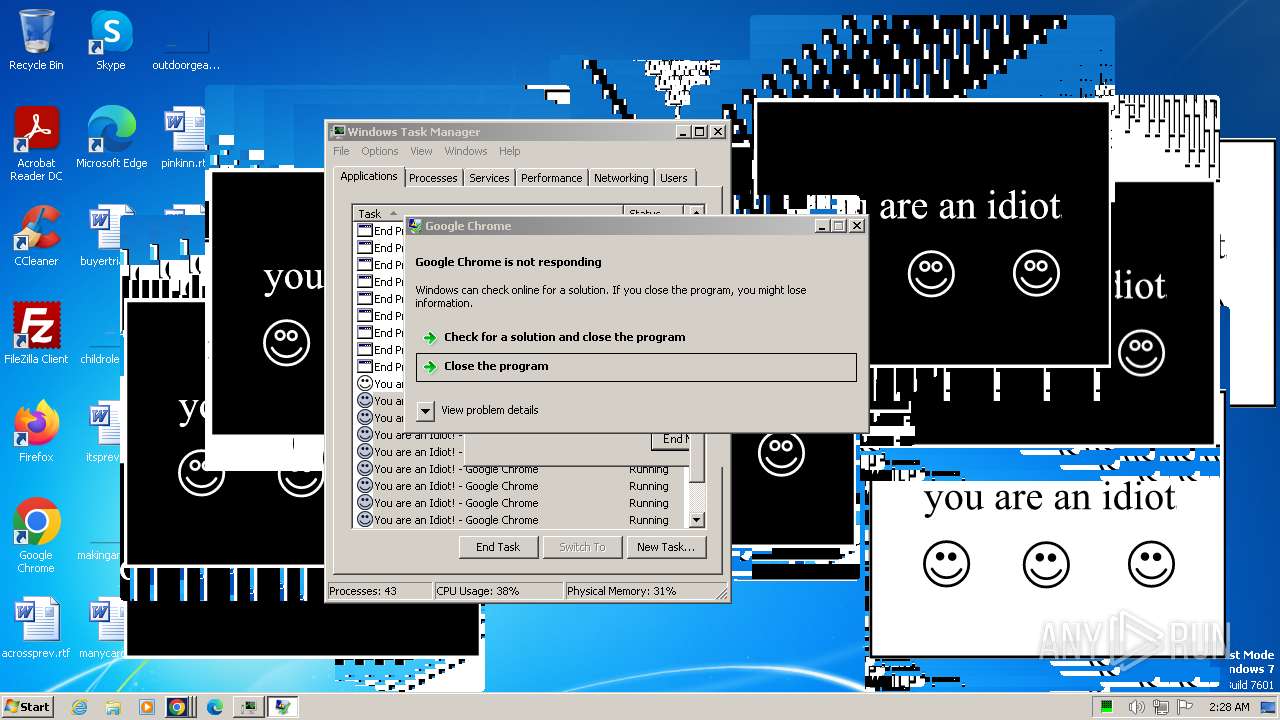The width and height of the screenshot is (1280, 720).
Task: Open the File menu in Task Manager
Action: (341, 151)
